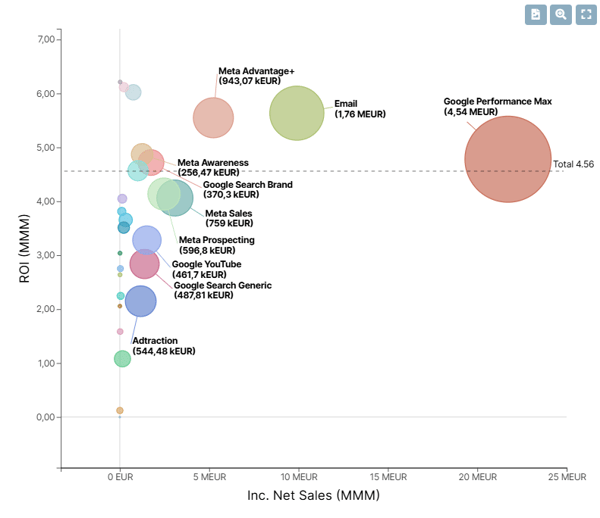Click the export chart file icon

click(535, 15)
